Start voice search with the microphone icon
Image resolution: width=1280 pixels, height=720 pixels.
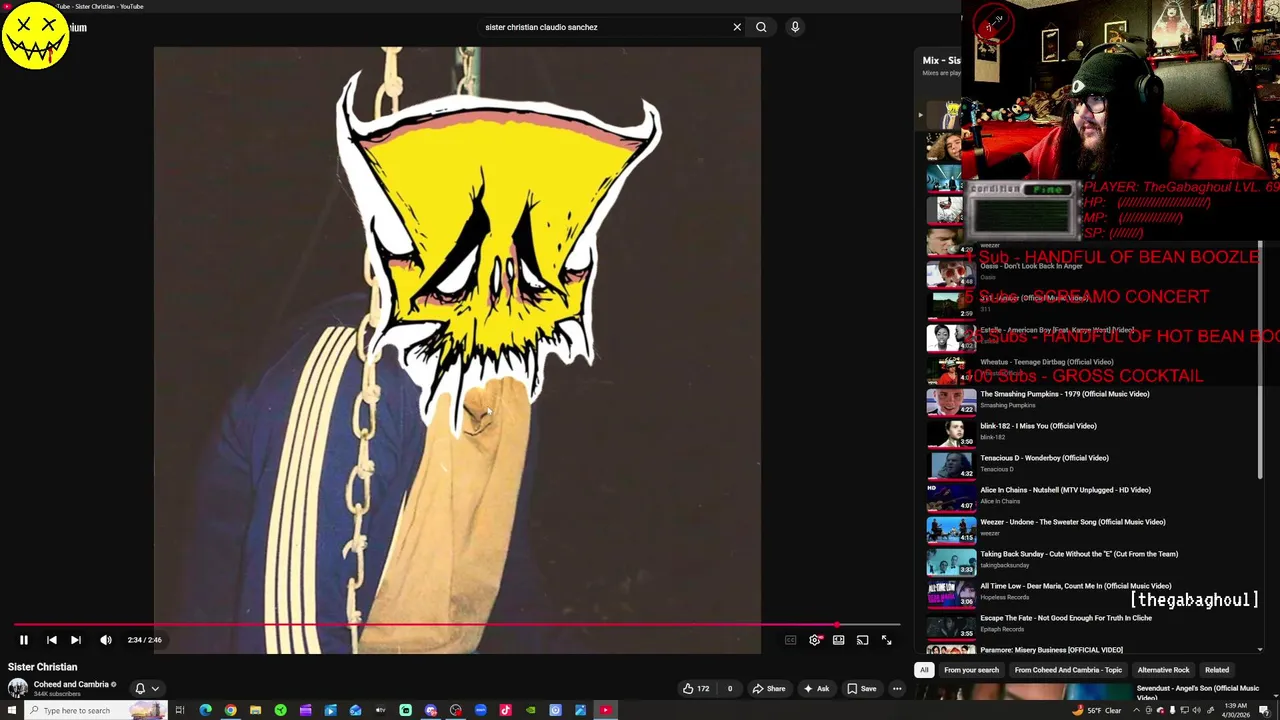(795, 27)
